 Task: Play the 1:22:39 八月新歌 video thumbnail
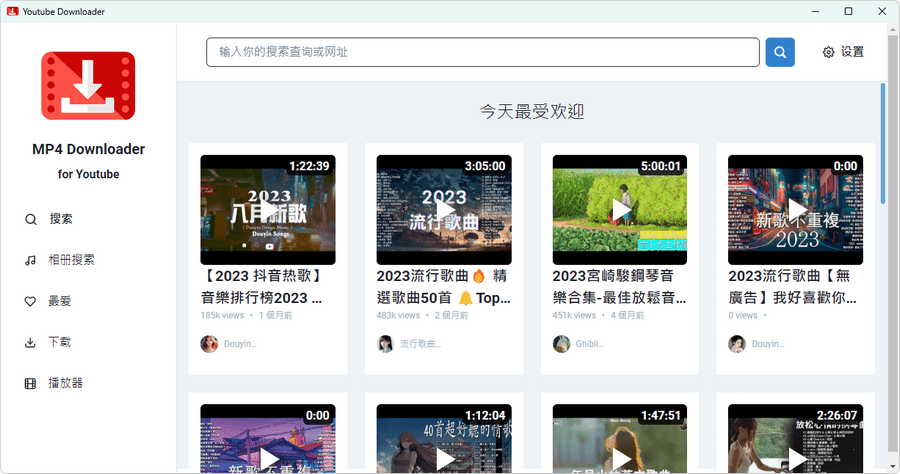[268, 209]
